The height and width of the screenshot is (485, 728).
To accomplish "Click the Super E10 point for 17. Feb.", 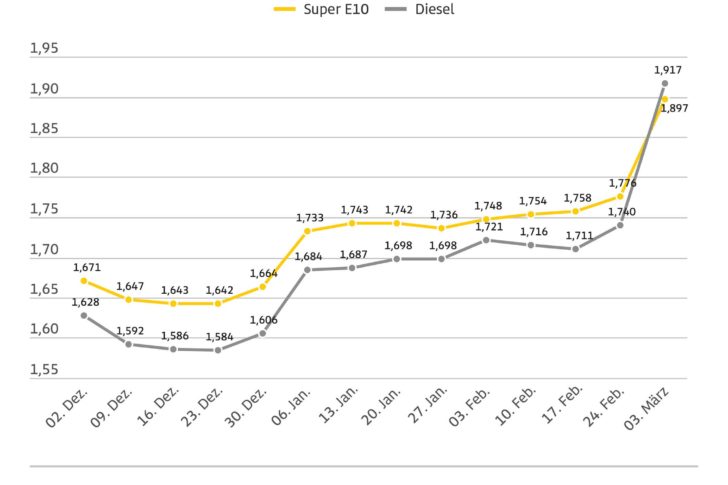I will click(575, 211).
